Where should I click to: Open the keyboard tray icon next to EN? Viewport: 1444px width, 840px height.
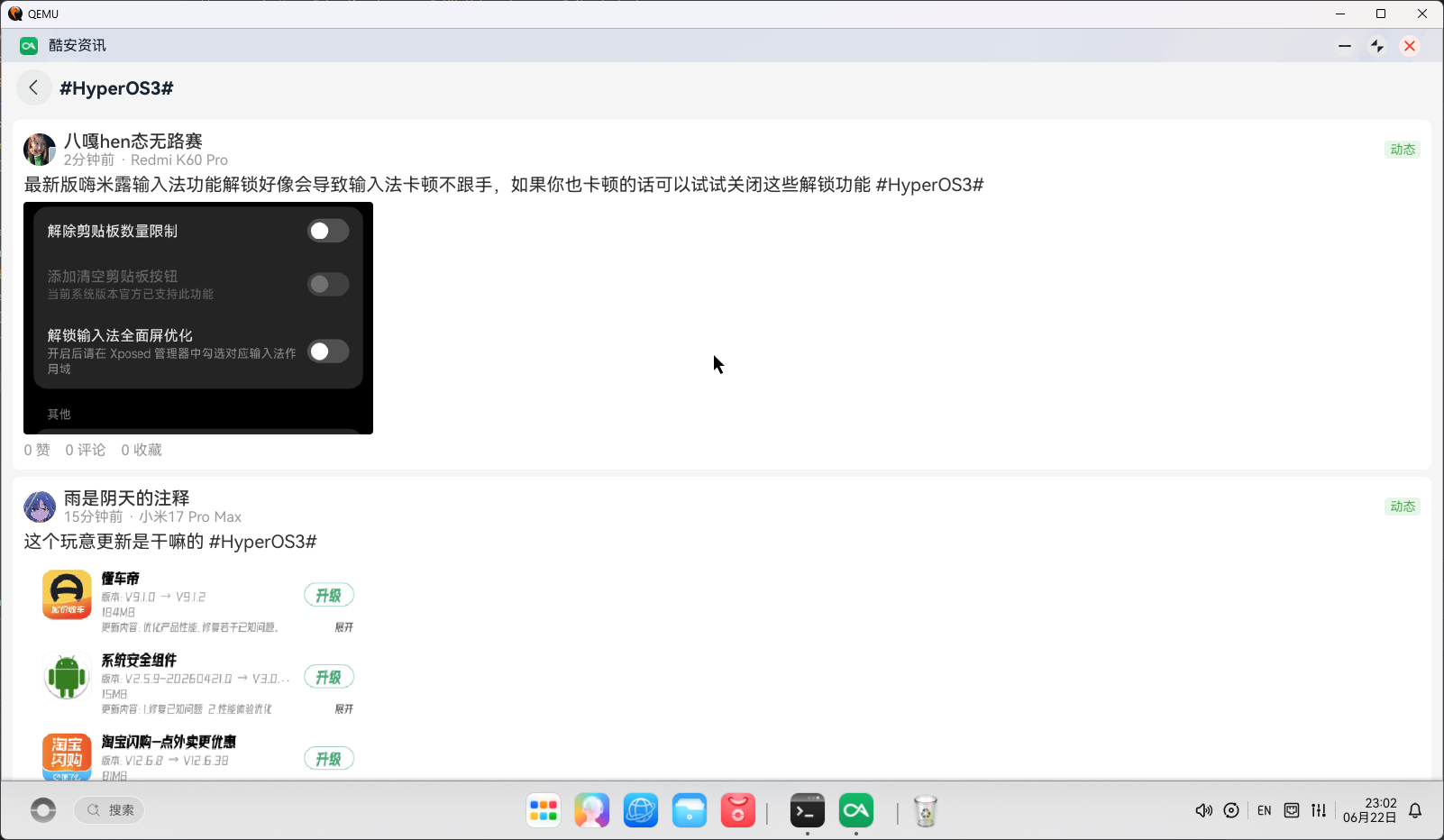click(1292, 810)
